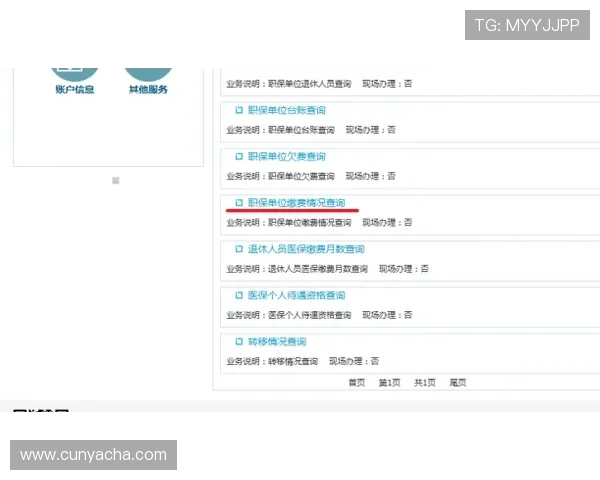The image size is (600, 480).
Task: Click icon beside 职保单位缴费情况查询
Action: 239,202
